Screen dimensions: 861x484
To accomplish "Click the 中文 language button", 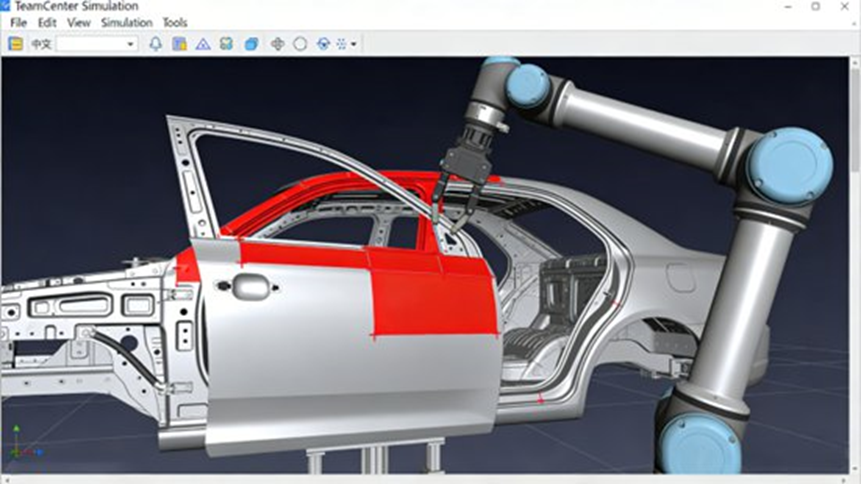I will 41,44.
